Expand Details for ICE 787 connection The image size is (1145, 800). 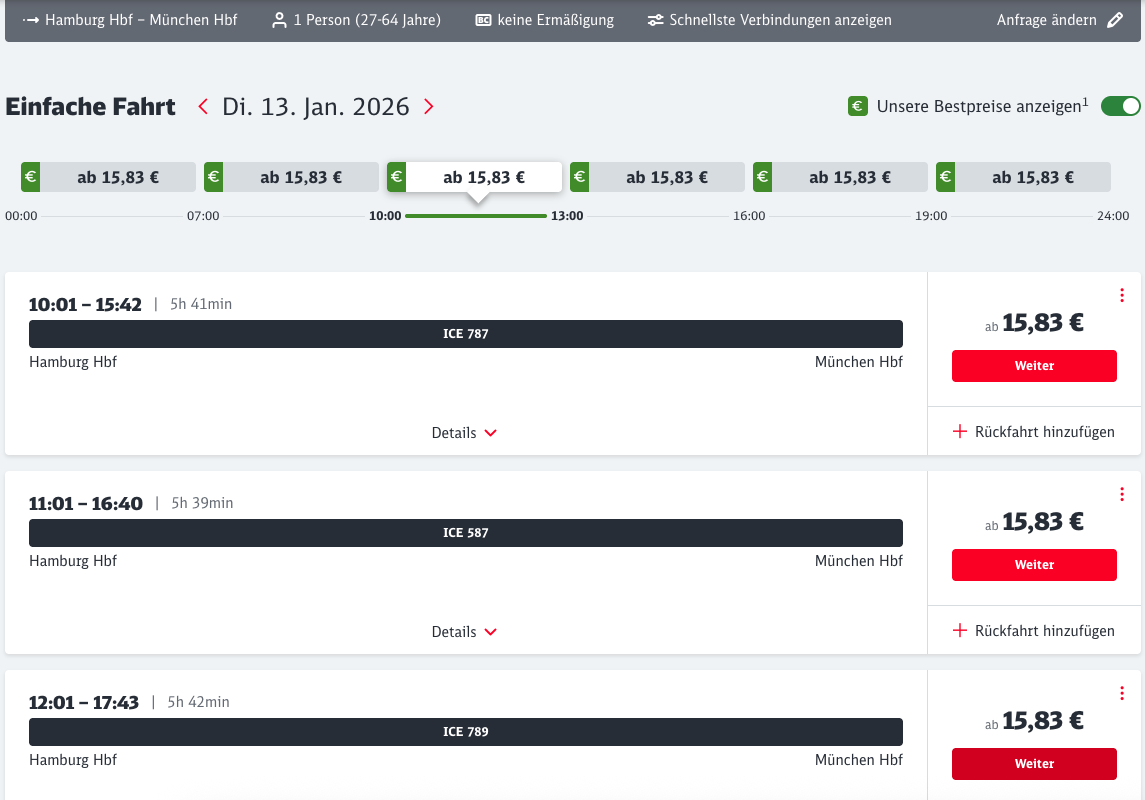point(464,433)
